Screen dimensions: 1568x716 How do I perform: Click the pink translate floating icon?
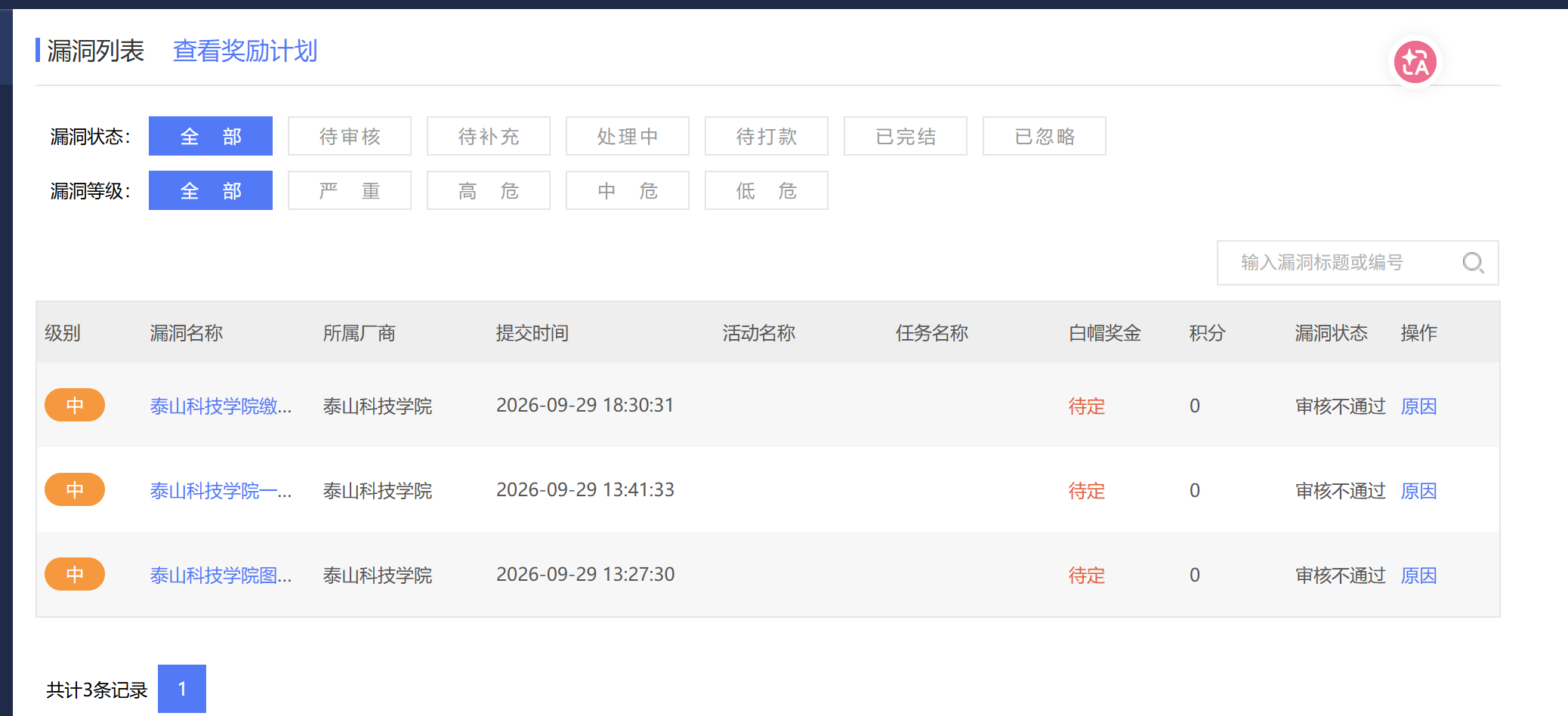[1415, 62]
